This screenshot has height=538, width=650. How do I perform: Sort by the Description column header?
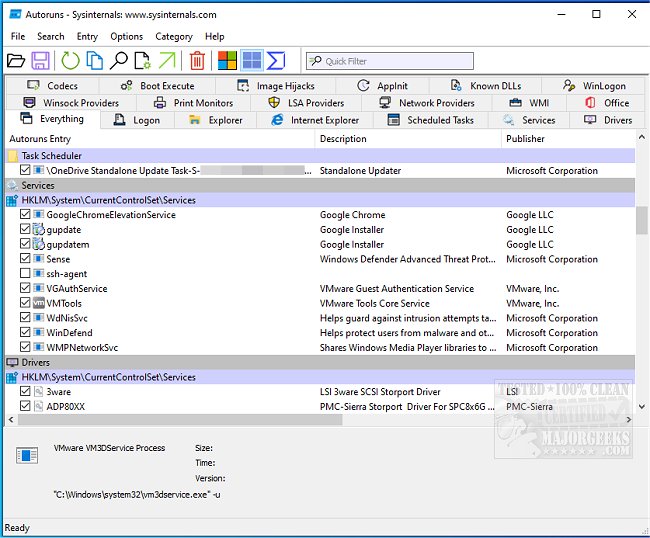click(343, 139)
